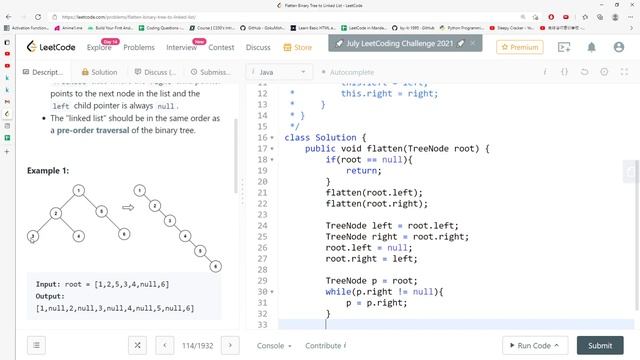Open the editor settings icon
The height and width of the screenshot is (360, 640).
click(x=604, y=72)
